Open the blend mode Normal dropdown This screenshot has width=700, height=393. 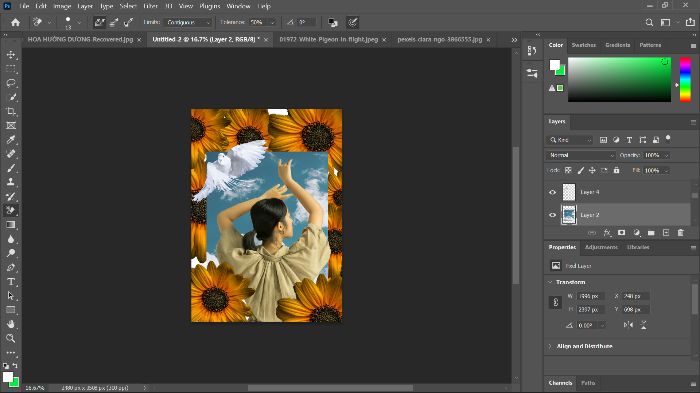tap(581, 155)
